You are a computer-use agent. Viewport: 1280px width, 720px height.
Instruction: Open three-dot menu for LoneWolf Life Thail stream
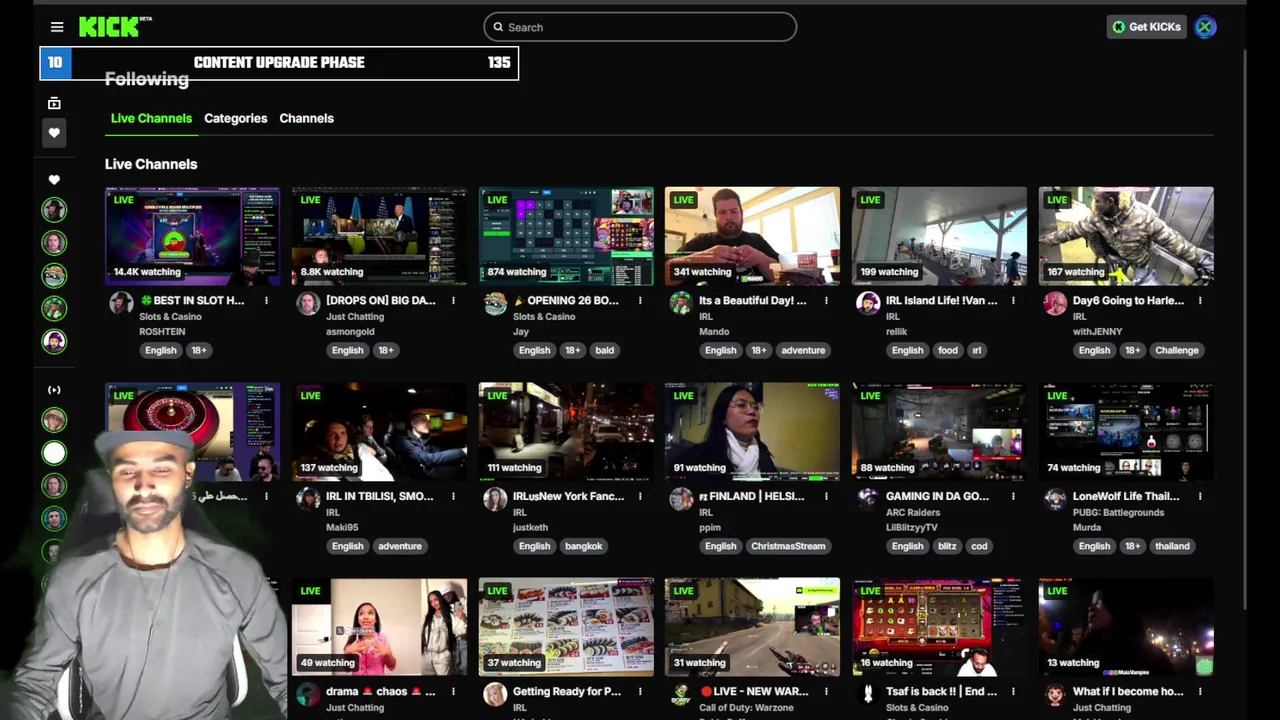1200,496
